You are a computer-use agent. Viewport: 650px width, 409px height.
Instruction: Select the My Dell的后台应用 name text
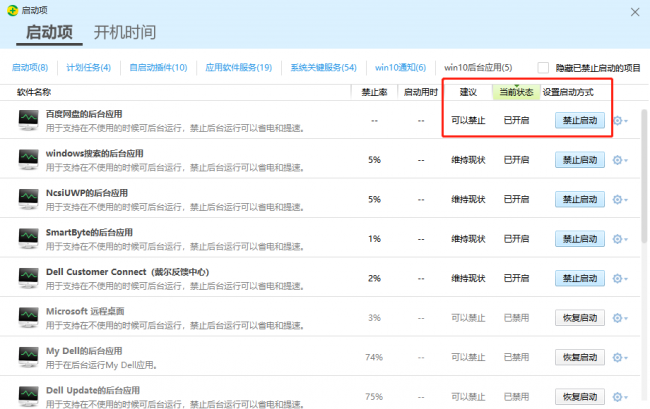click(x=84, y=351)
